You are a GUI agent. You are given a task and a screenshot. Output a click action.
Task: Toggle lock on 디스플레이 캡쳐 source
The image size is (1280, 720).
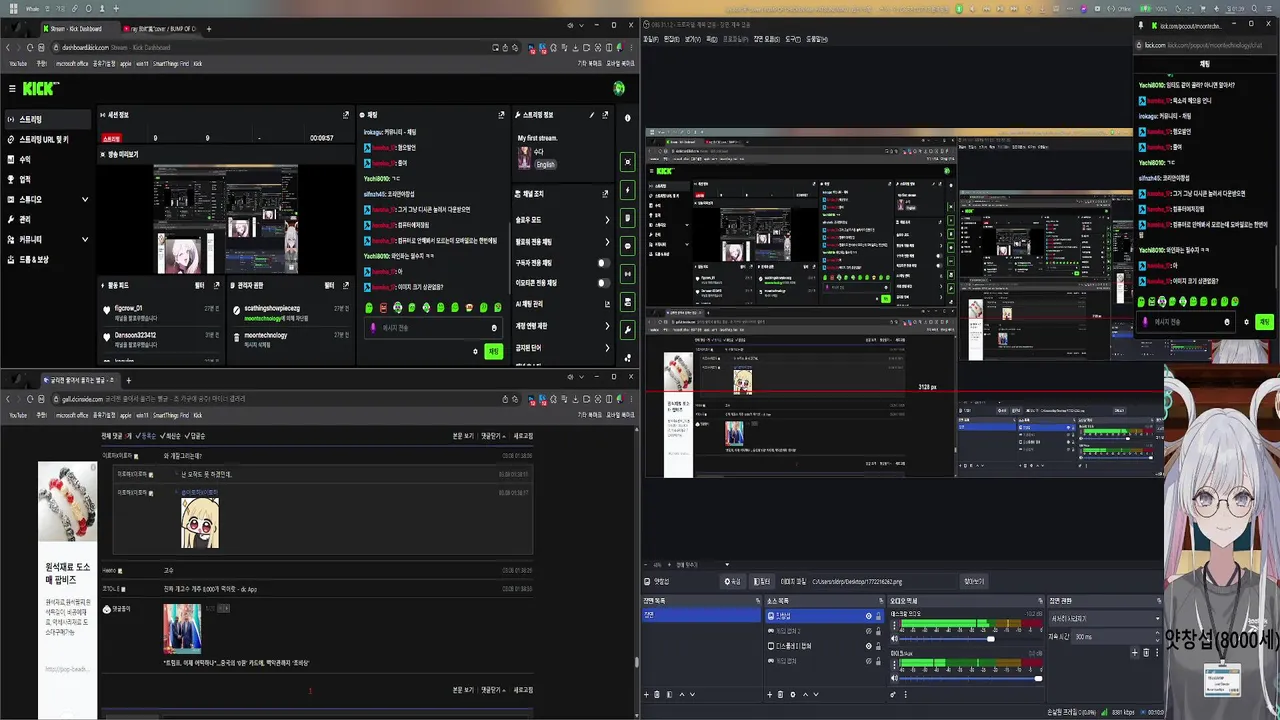click(878, 646)
